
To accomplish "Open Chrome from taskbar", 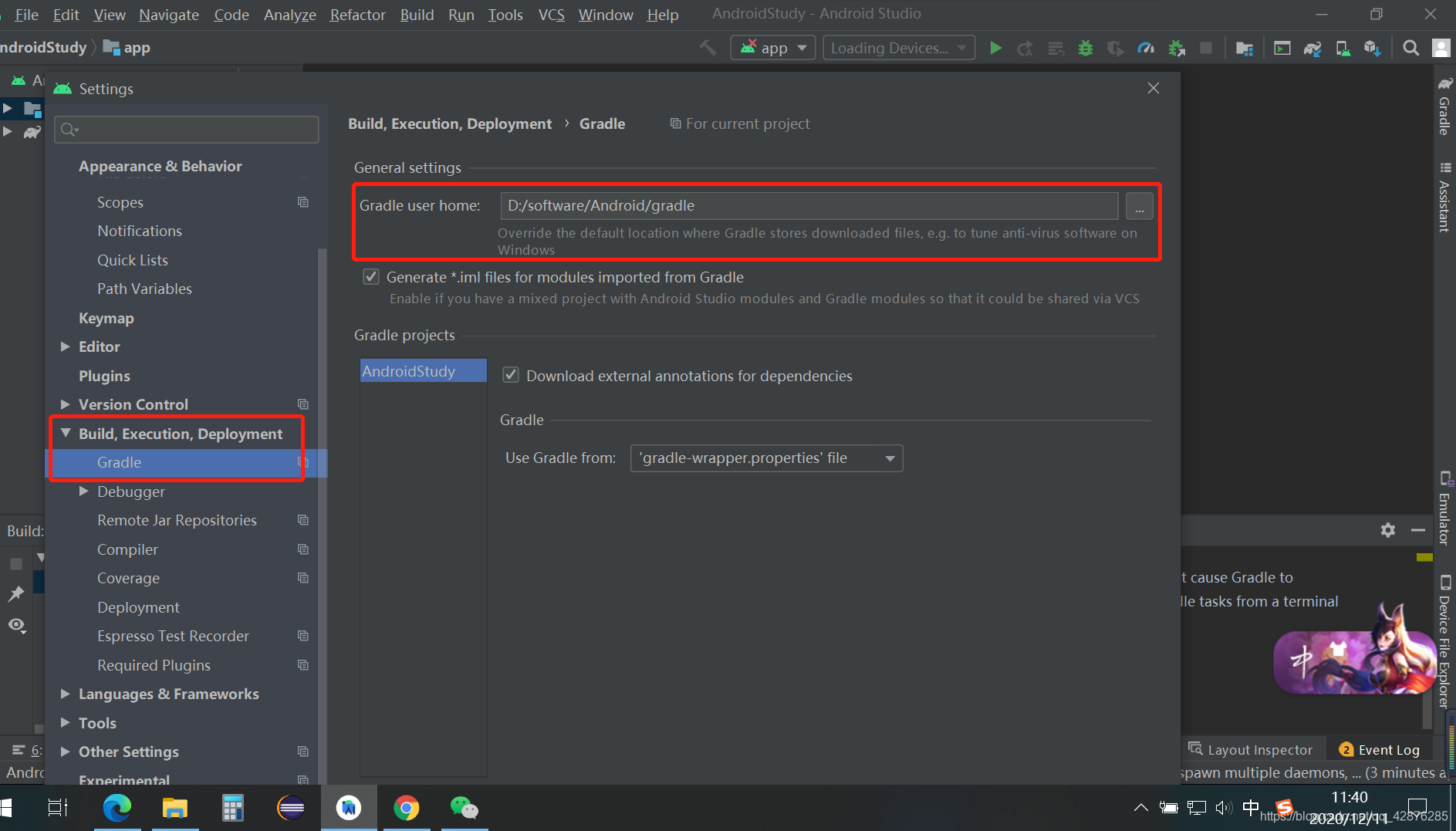I will click(x=406, y=808).
